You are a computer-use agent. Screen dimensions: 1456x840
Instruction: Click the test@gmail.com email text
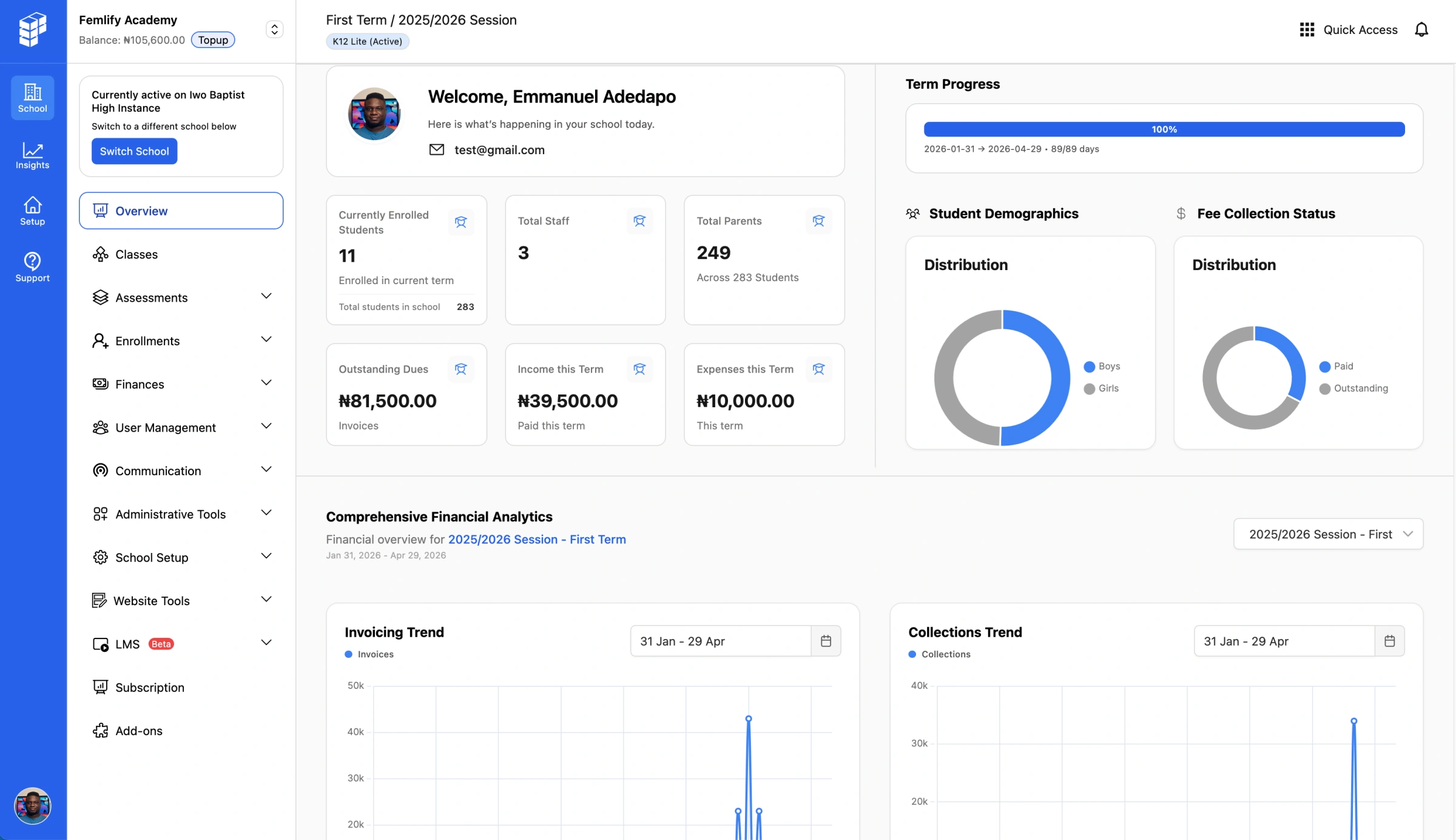pos(499,150)
